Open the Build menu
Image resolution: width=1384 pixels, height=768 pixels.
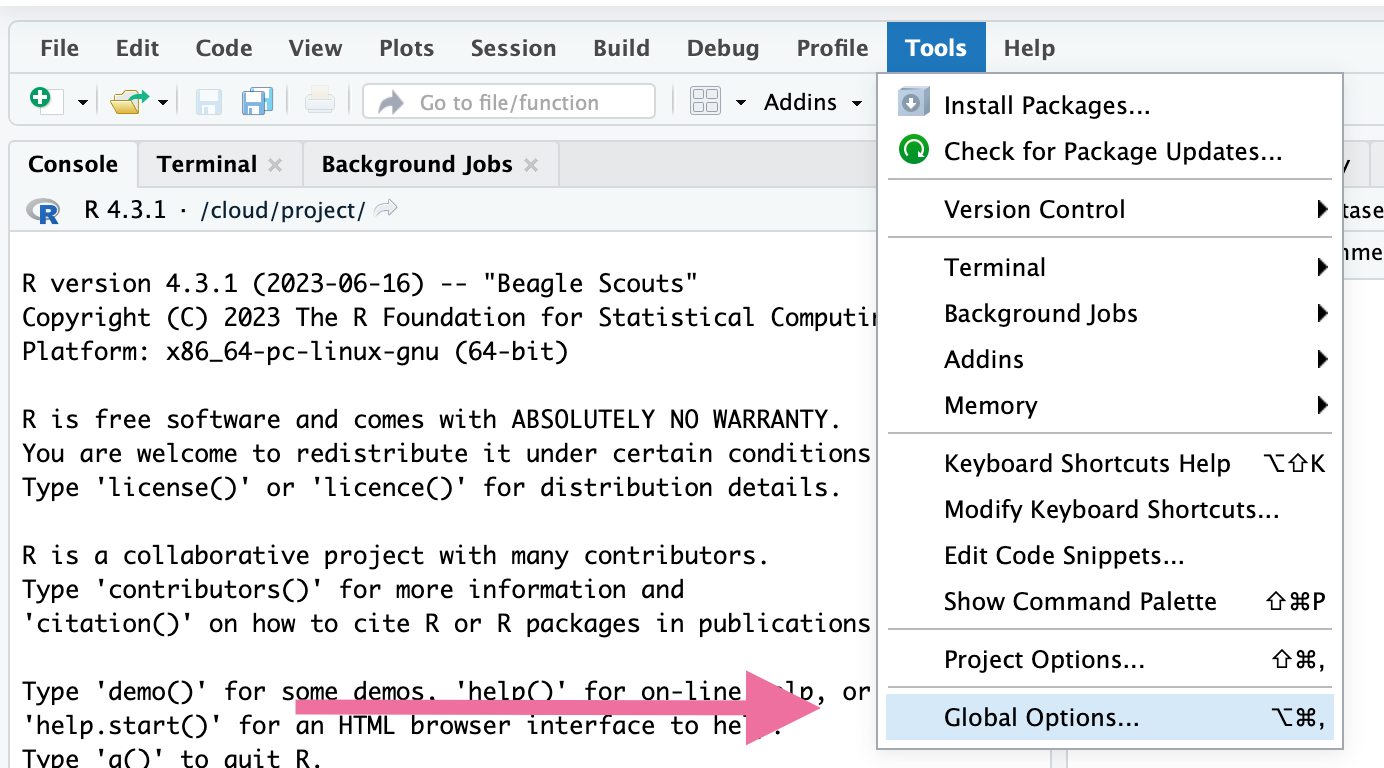pyautogui.click(x=621, y=48)
